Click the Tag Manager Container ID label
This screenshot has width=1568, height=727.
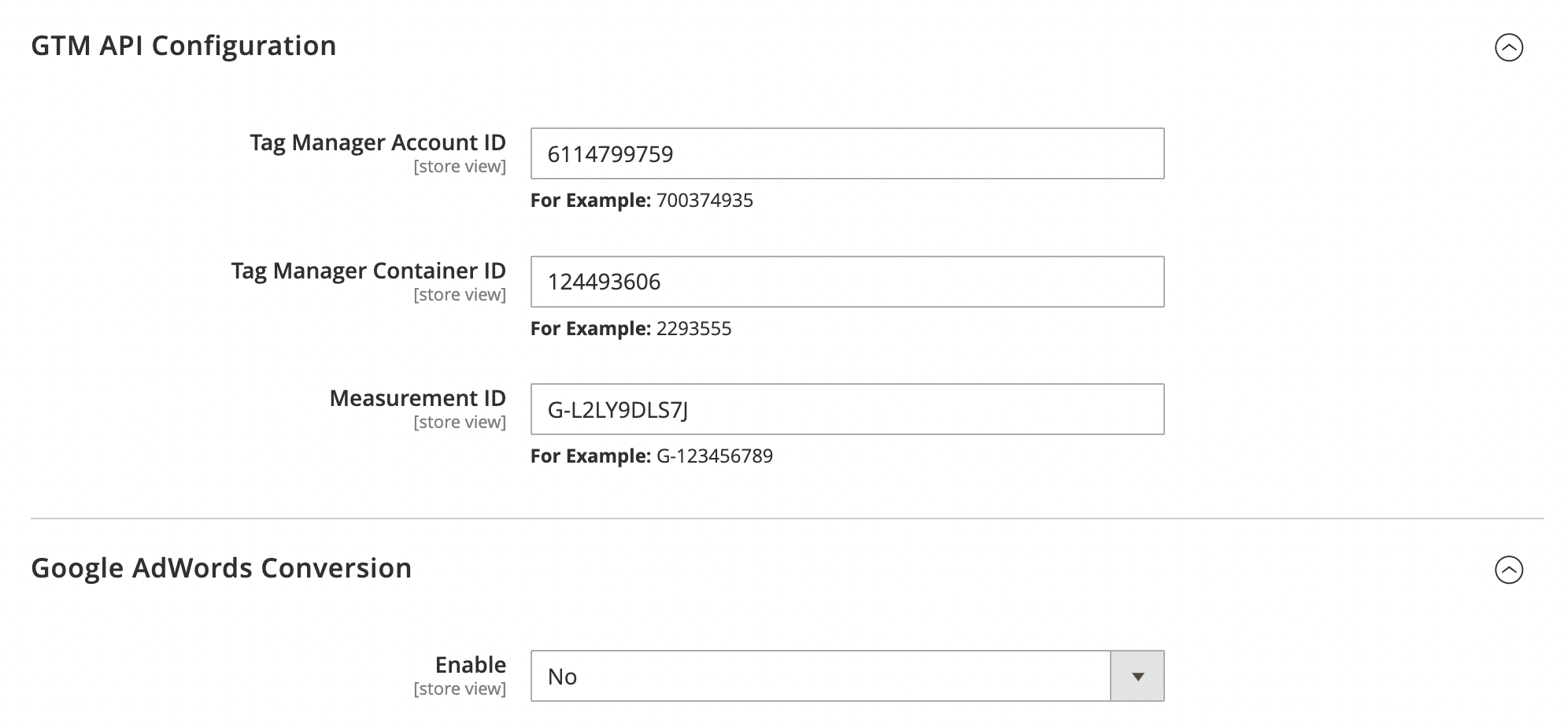pyautogui.click(x=368, y=271)
